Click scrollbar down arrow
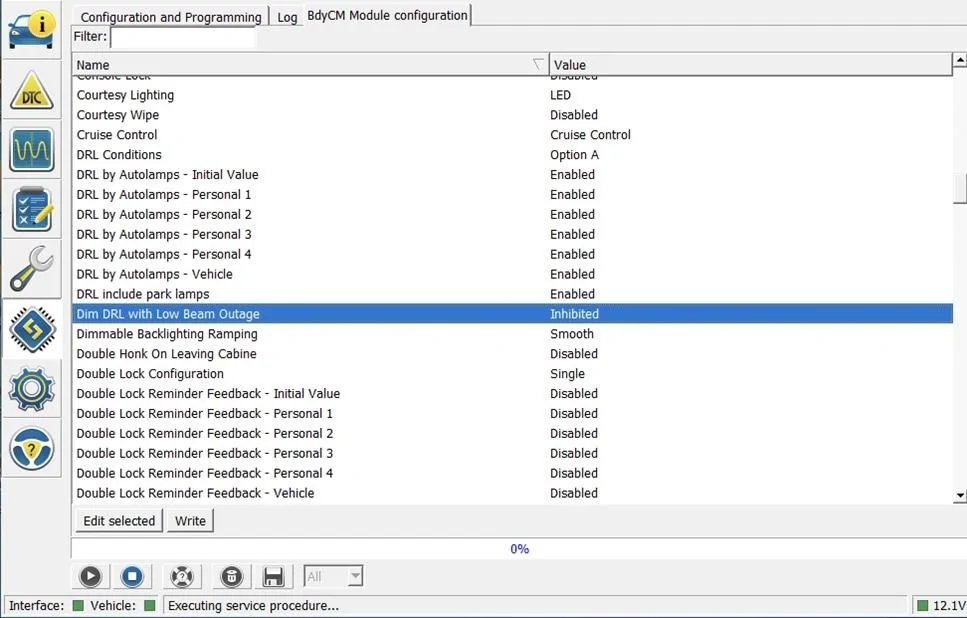The width and height of the screenshot is (967, 618). click(x=960, y=495)
